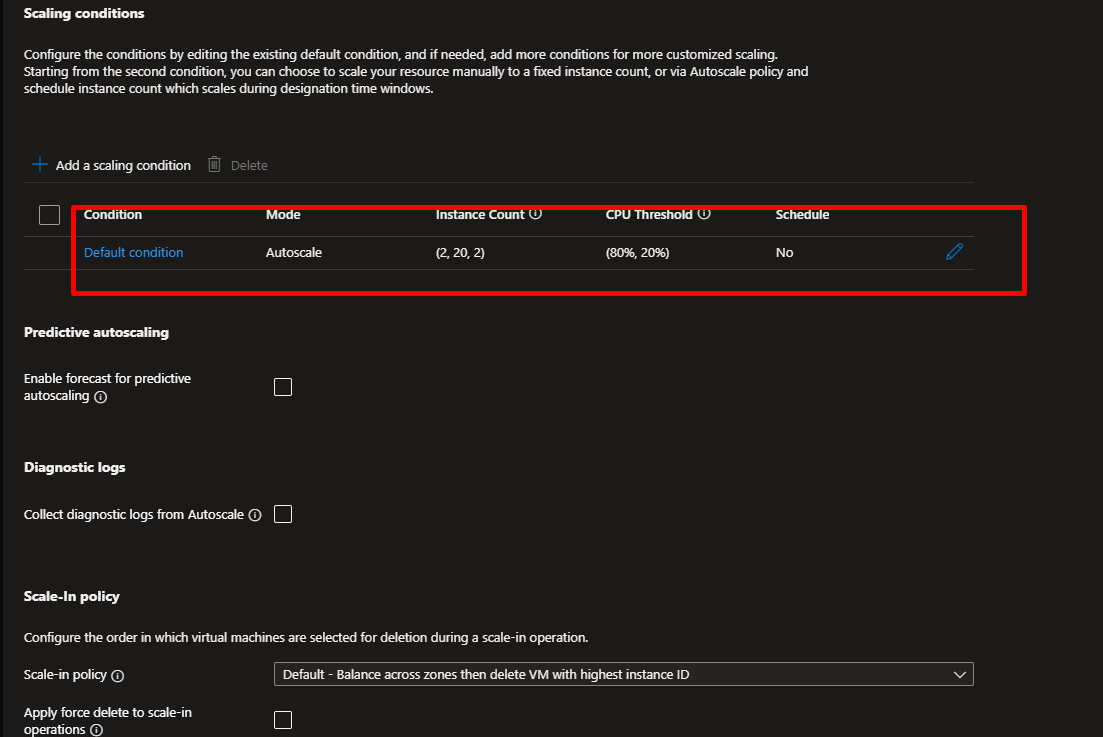Click info icon beside Collect diagnostic logs
Viewport: 1103px width, 737px height.
(255, 515)
